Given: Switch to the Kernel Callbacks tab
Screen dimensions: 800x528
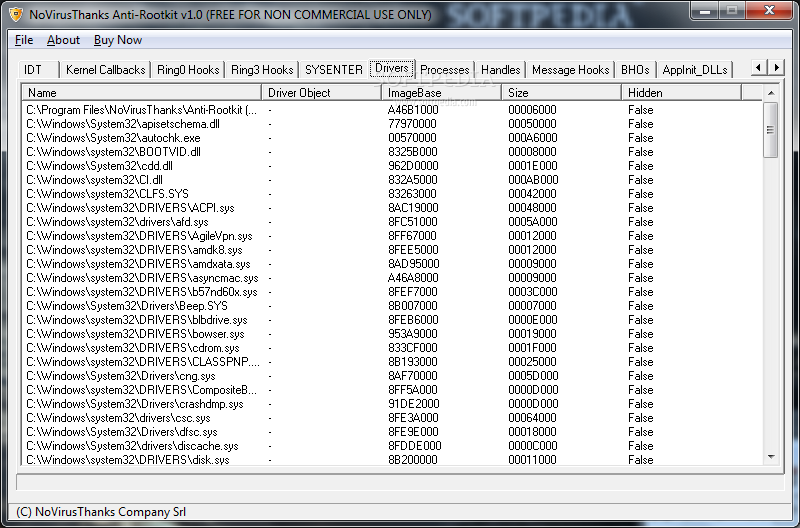Looking at the screenshot, I should (x=106, y=70).
